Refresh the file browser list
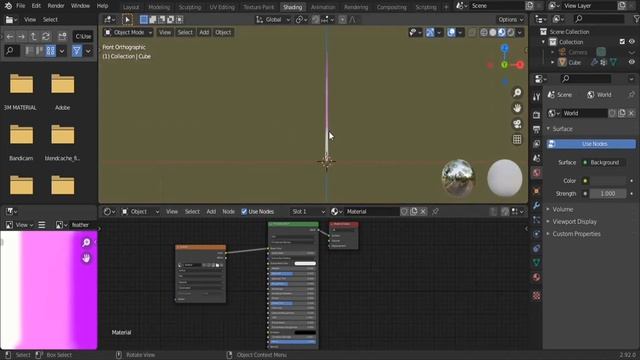 46,36
